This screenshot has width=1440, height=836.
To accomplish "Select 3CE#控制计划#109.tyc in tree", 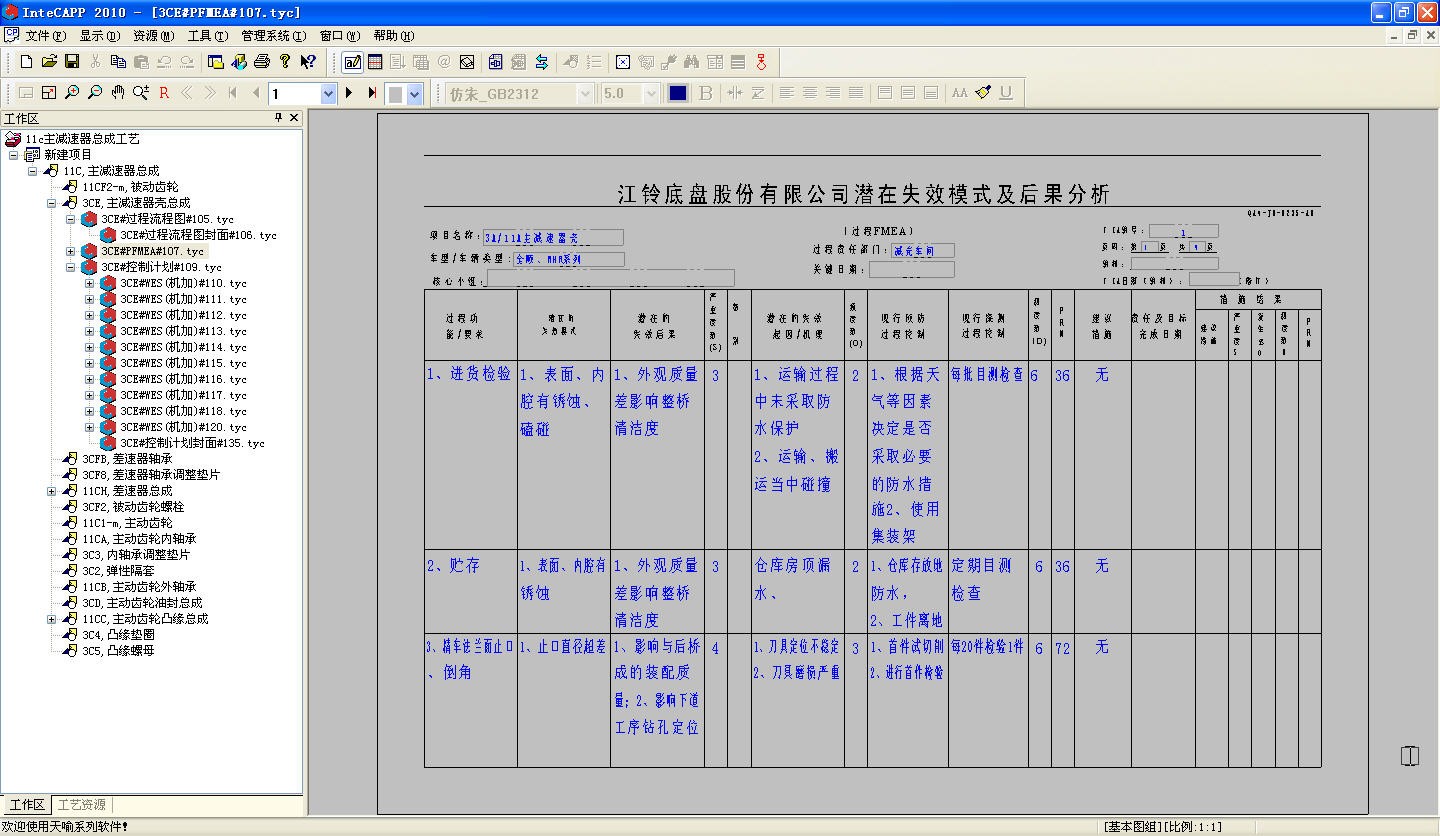I will tap(161, 267).
